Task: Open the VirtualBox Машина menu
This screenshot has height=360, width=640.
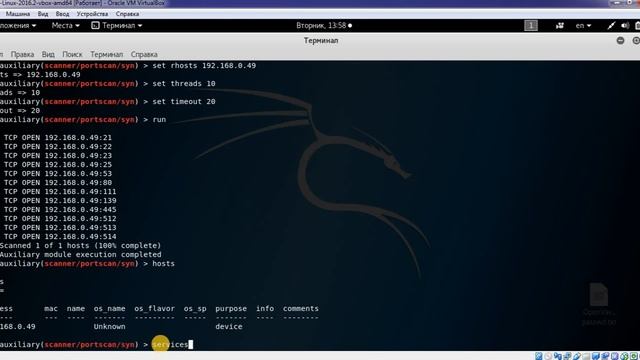Action: pyautogui.click(x=18, y=14)
